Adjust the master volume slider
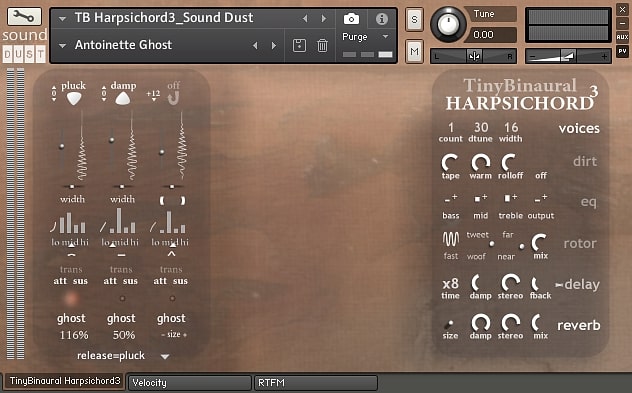632x393 pixels. (568, 56)
